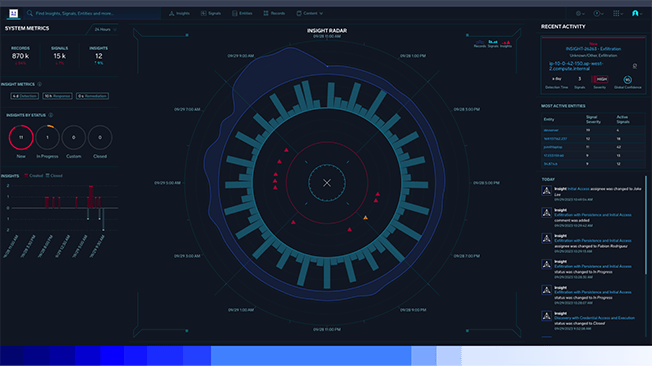Open the apps grid menu
Image resolution: width=652 pixels, height=366 pixels.
click(616, 13)
